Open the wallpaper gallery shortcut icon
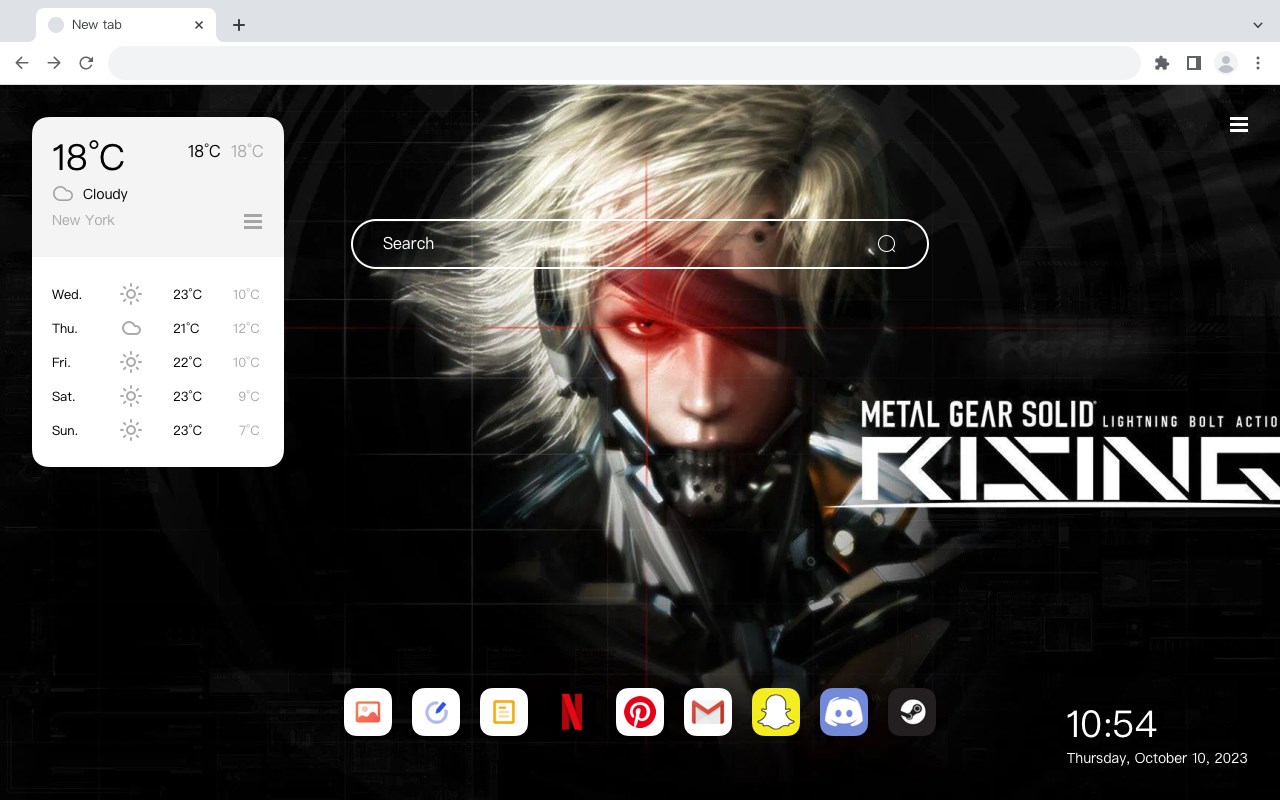Image resolution: width=1280 pixels, height=800 pixels. [368, 712]
